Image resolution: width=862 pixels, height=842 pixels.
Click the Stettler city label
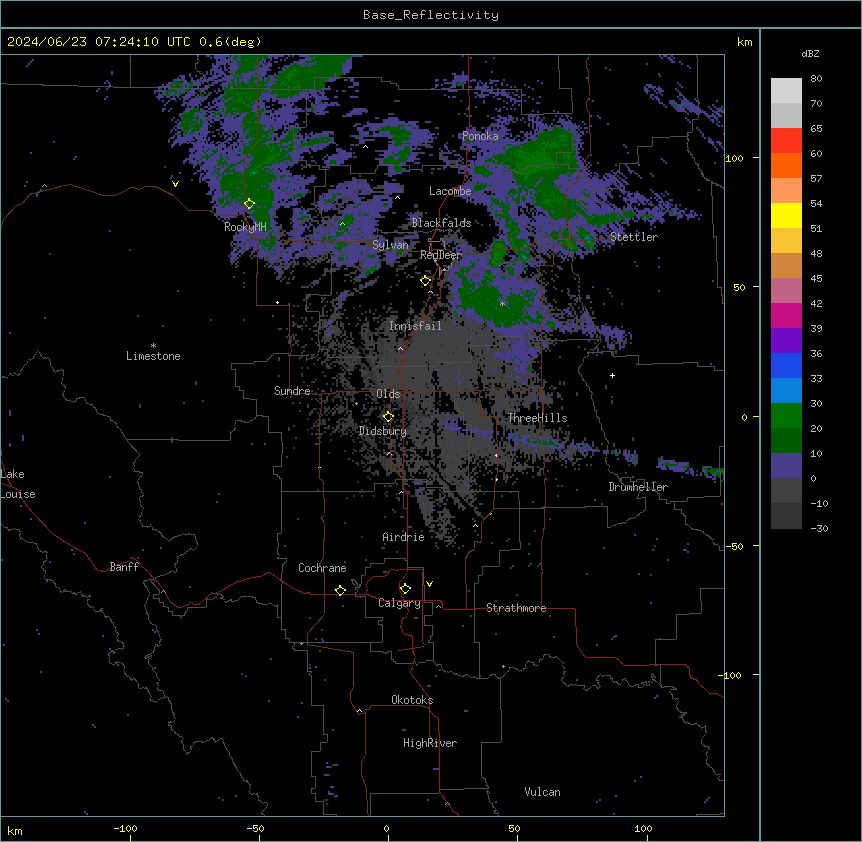[x=634, y=237]
